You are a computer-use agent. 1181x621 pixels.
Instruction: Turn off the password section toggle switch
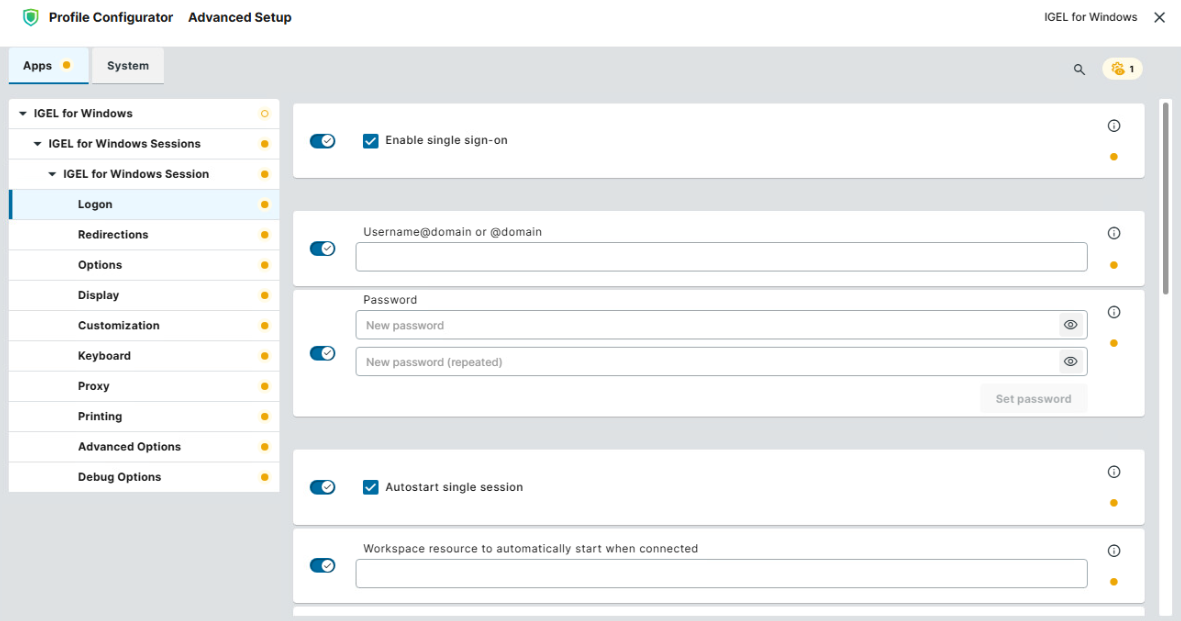coord(322,353)
